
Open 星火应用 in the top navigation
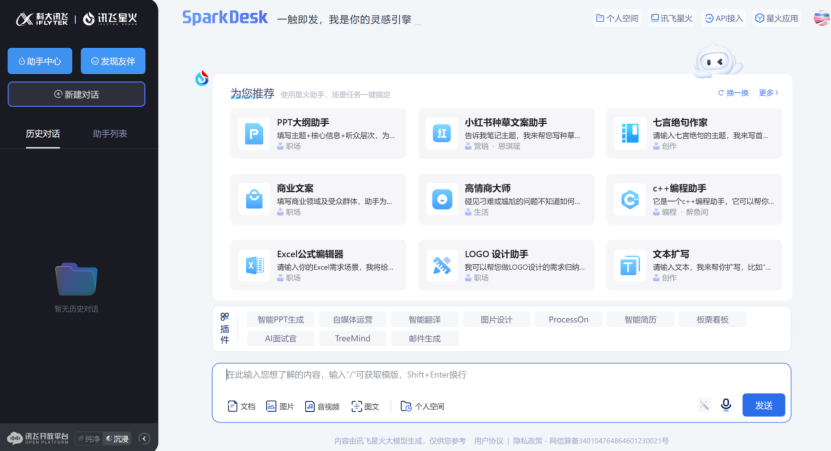pos(776,18)
